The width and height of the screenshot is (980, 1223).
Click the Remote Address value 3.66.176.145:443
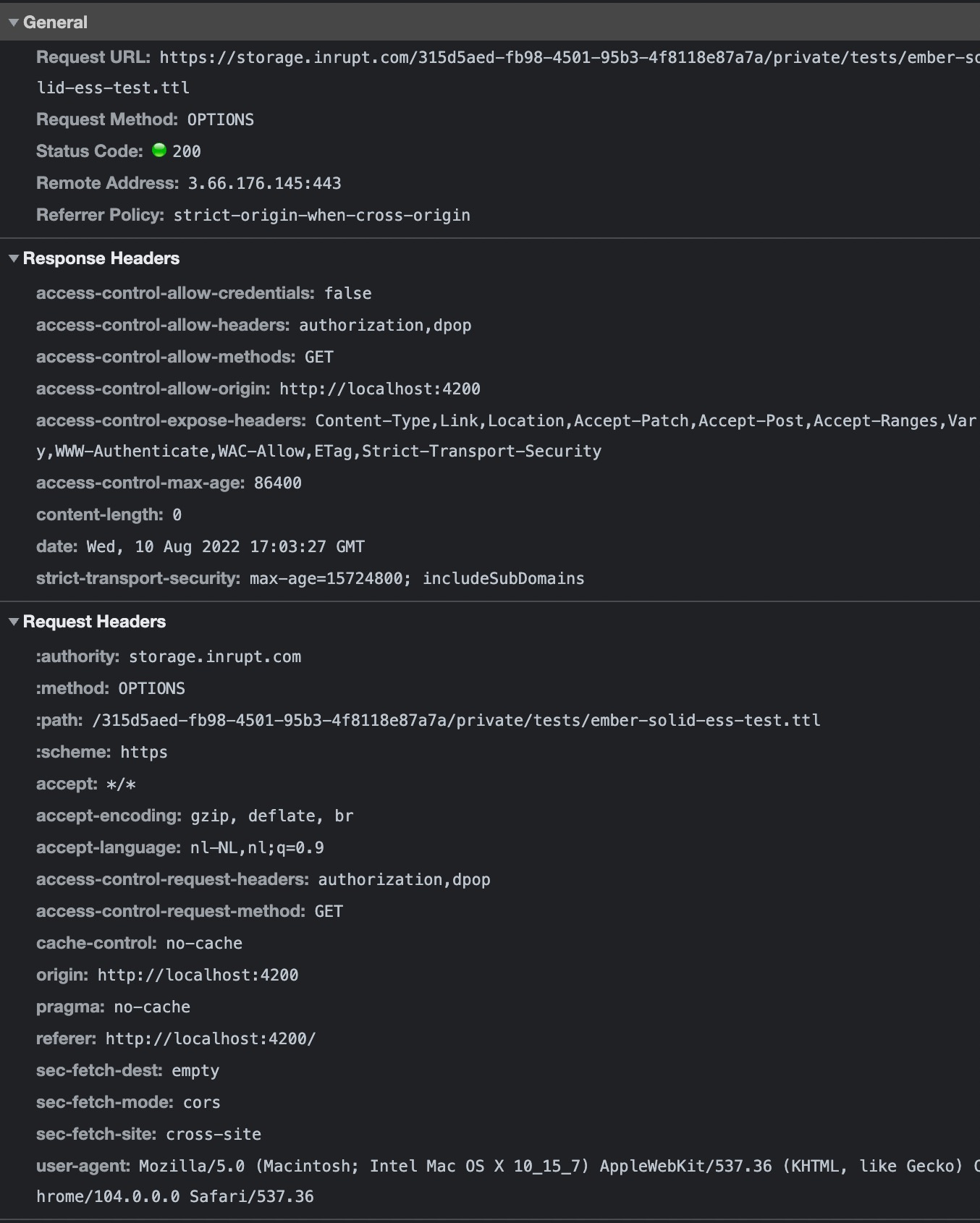[x=264, y=183]
